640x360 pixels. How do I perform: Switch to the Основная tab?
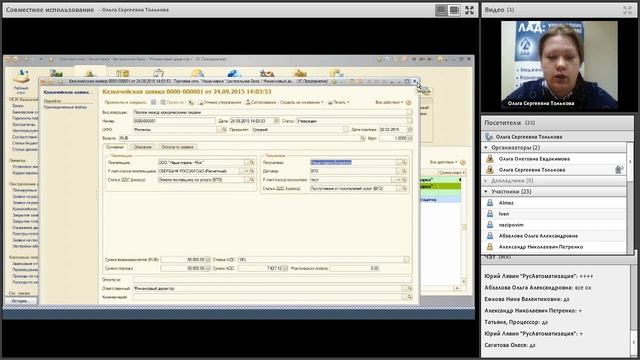[115, 147]
